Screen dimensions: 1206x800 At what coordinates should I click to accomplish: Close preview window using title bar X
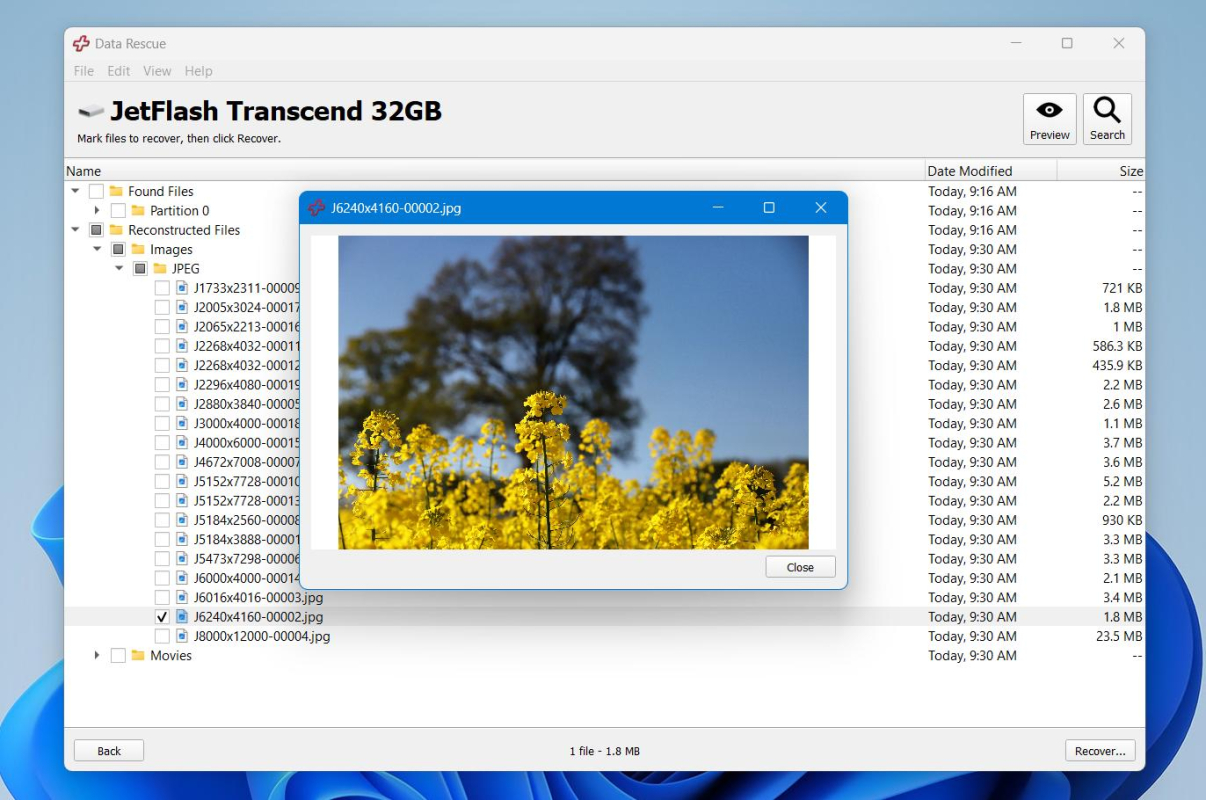click(821, 208)
